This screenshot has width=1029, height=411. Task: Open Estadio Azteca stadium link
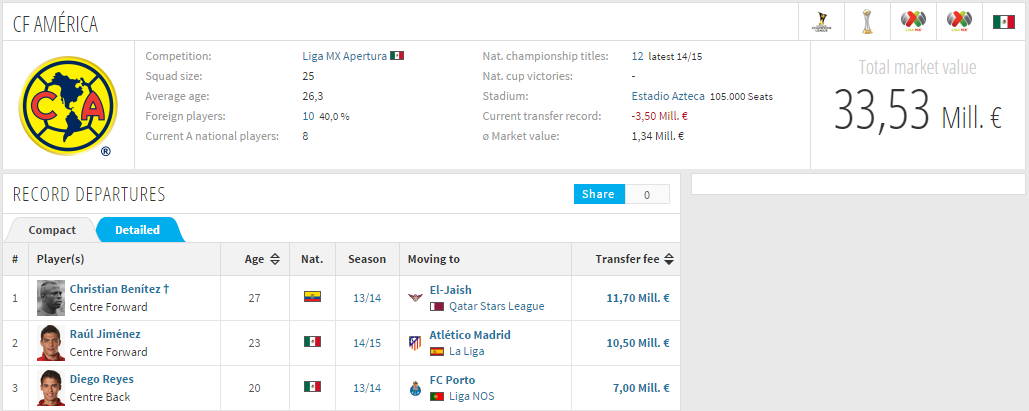click(668, 97)
